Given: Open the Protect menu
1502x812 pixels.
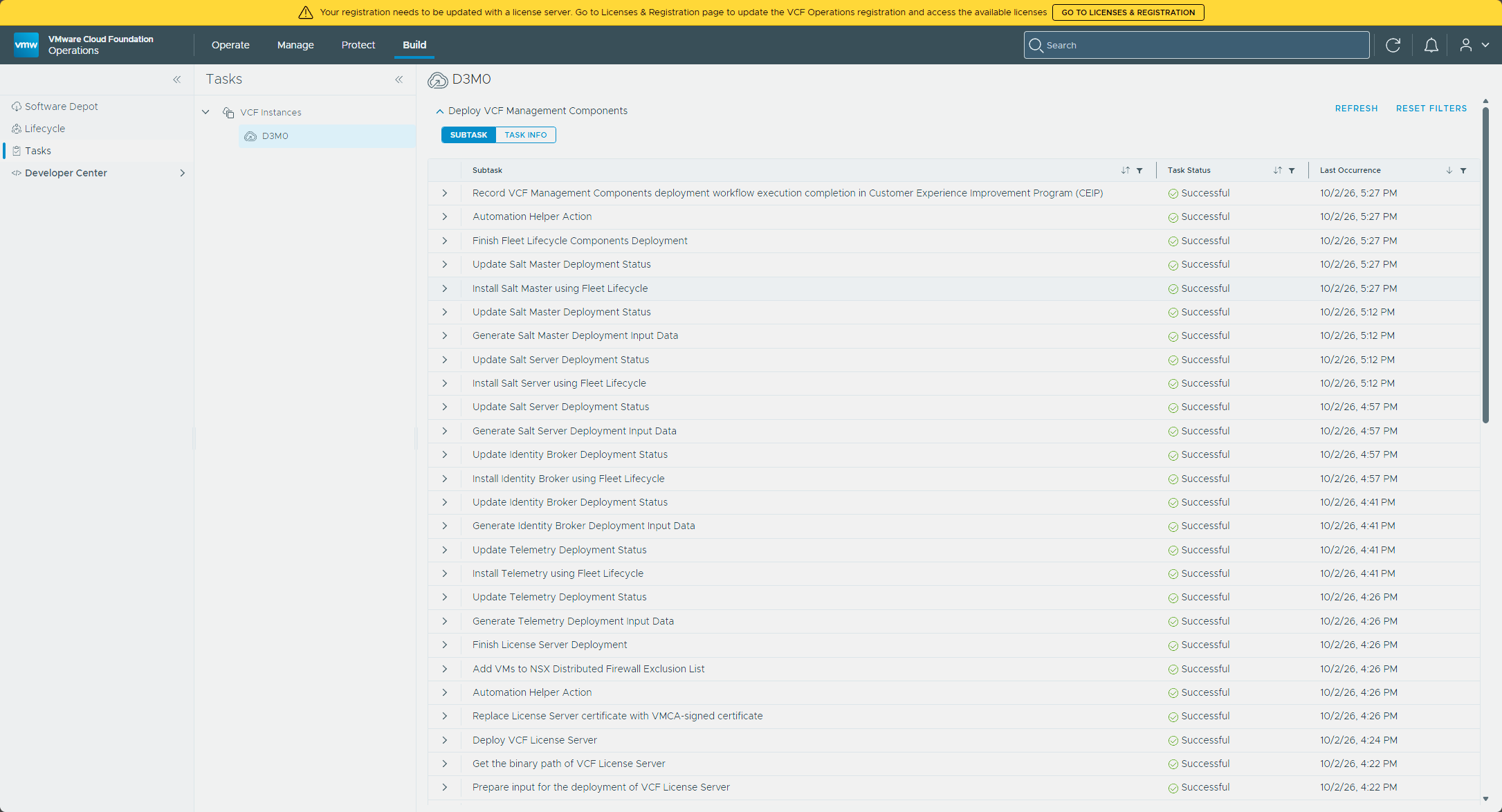Looking at the screenshot, I should click(x=358, y=45).
